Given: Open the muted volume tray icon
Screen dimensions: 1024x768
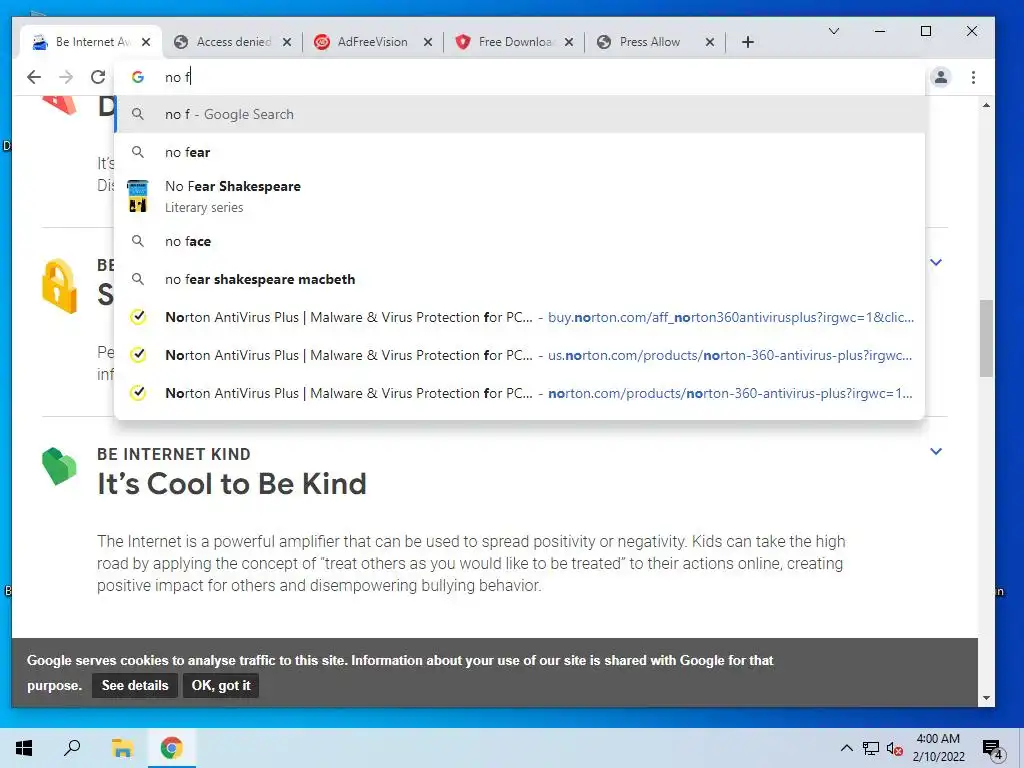Looking at the screenshot, I should click(x=894, y=748).
